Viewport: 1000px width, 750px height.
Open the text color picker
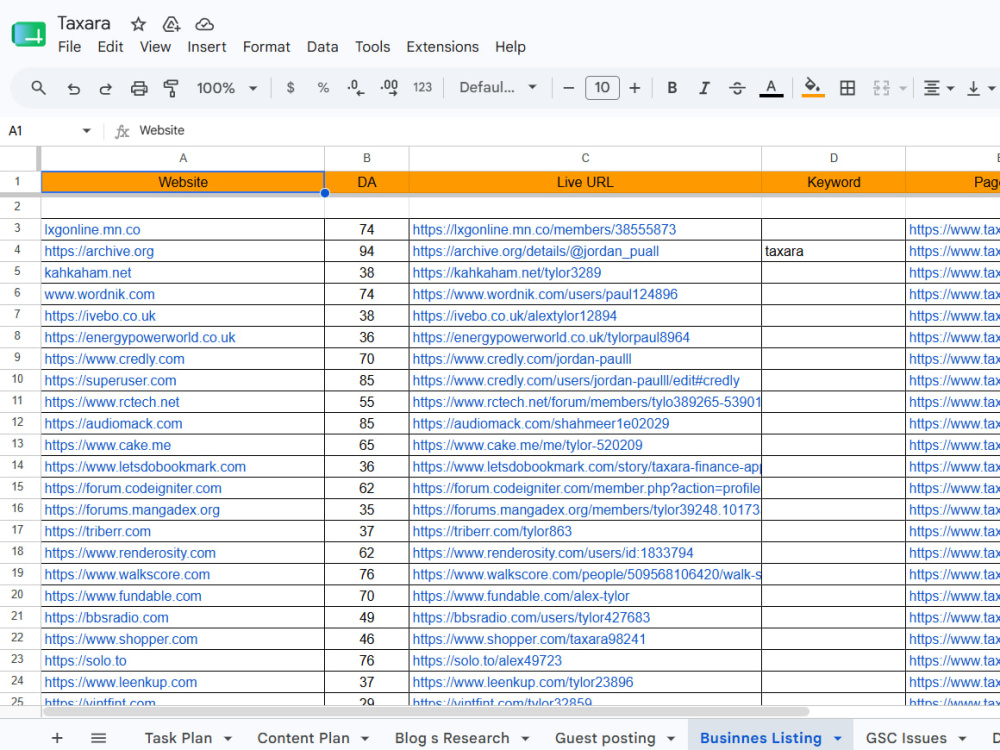[771, 88]
